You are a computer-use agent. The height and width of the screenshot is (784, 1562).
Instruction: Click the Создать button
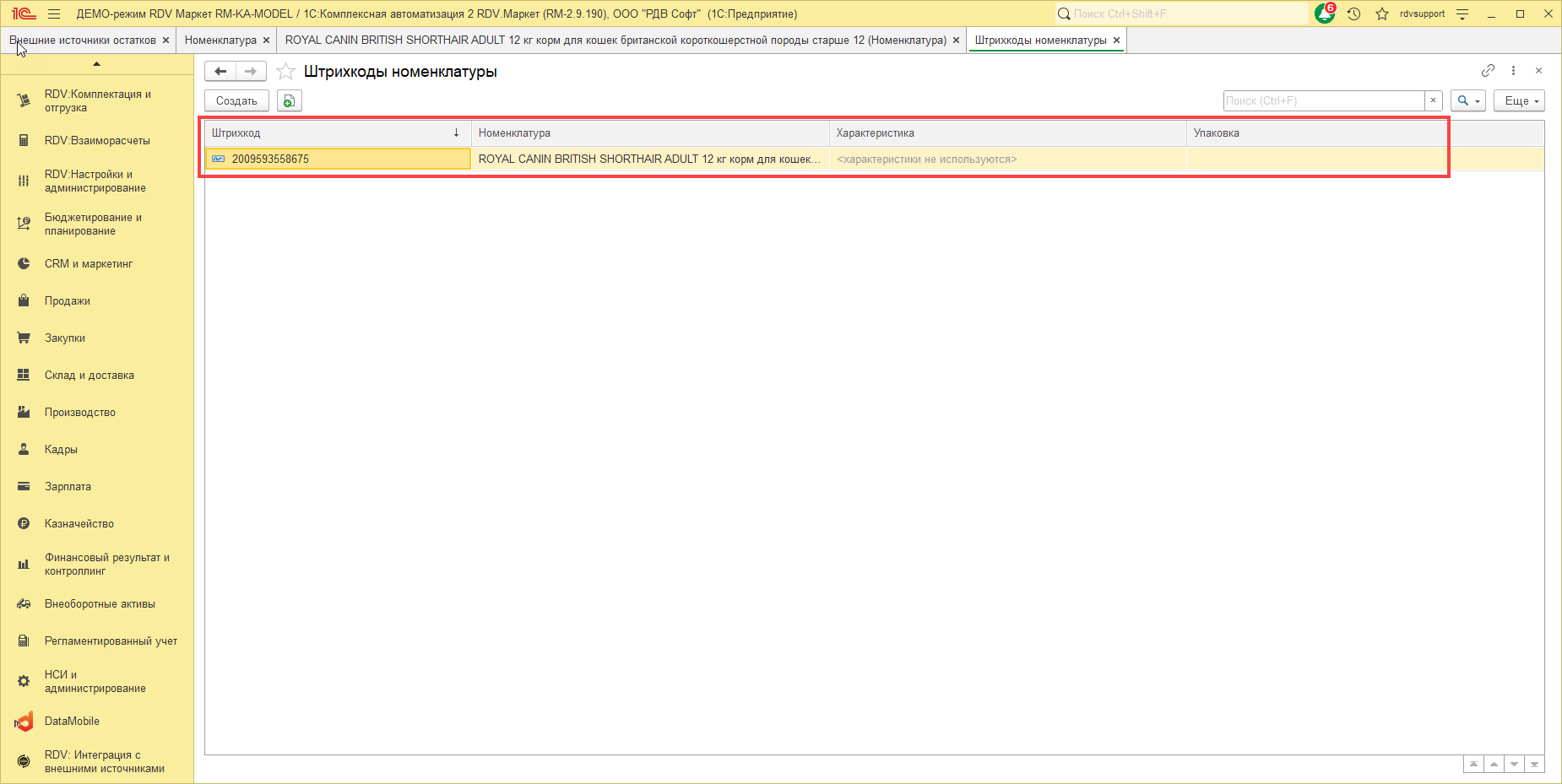(236, 101)
